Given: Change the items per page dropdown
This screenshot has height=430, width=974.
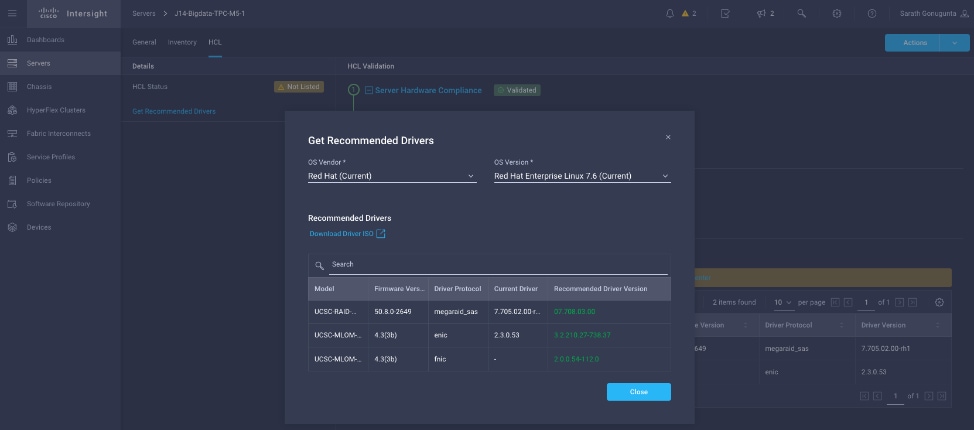Looking at the screenshot, I should click(781, 302).
